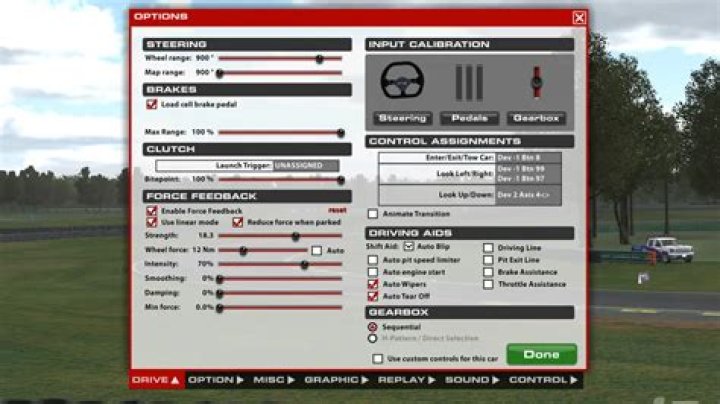720x404 pixels.
Task: Check the Animate Transition option
Action: click(x=373, y=213)
